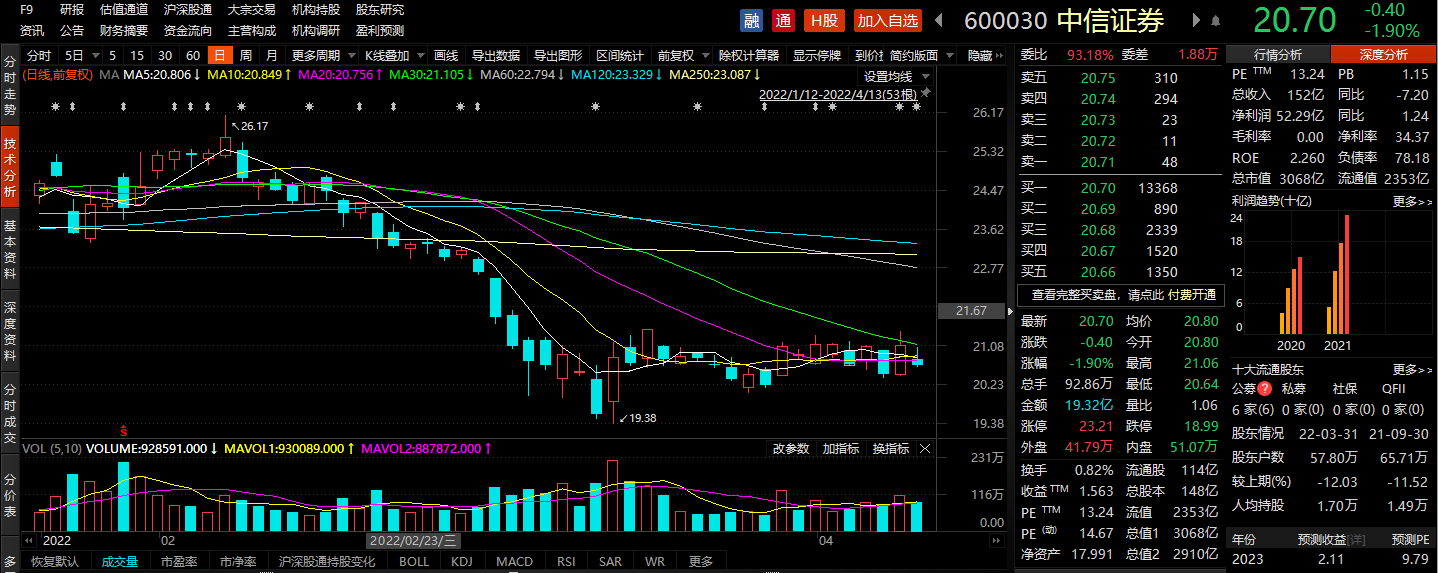Close the volume indicator panel

924,449
